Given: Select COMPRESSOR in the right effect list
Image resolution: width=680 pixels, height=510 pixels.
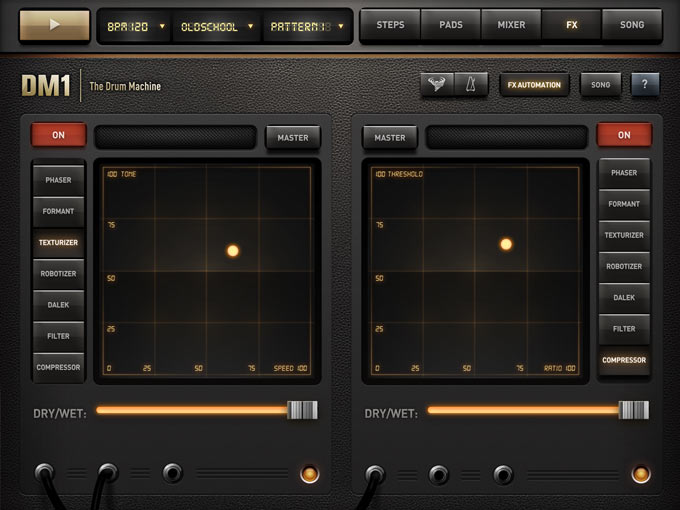Looking at the screenshot, I should [624, 360].
